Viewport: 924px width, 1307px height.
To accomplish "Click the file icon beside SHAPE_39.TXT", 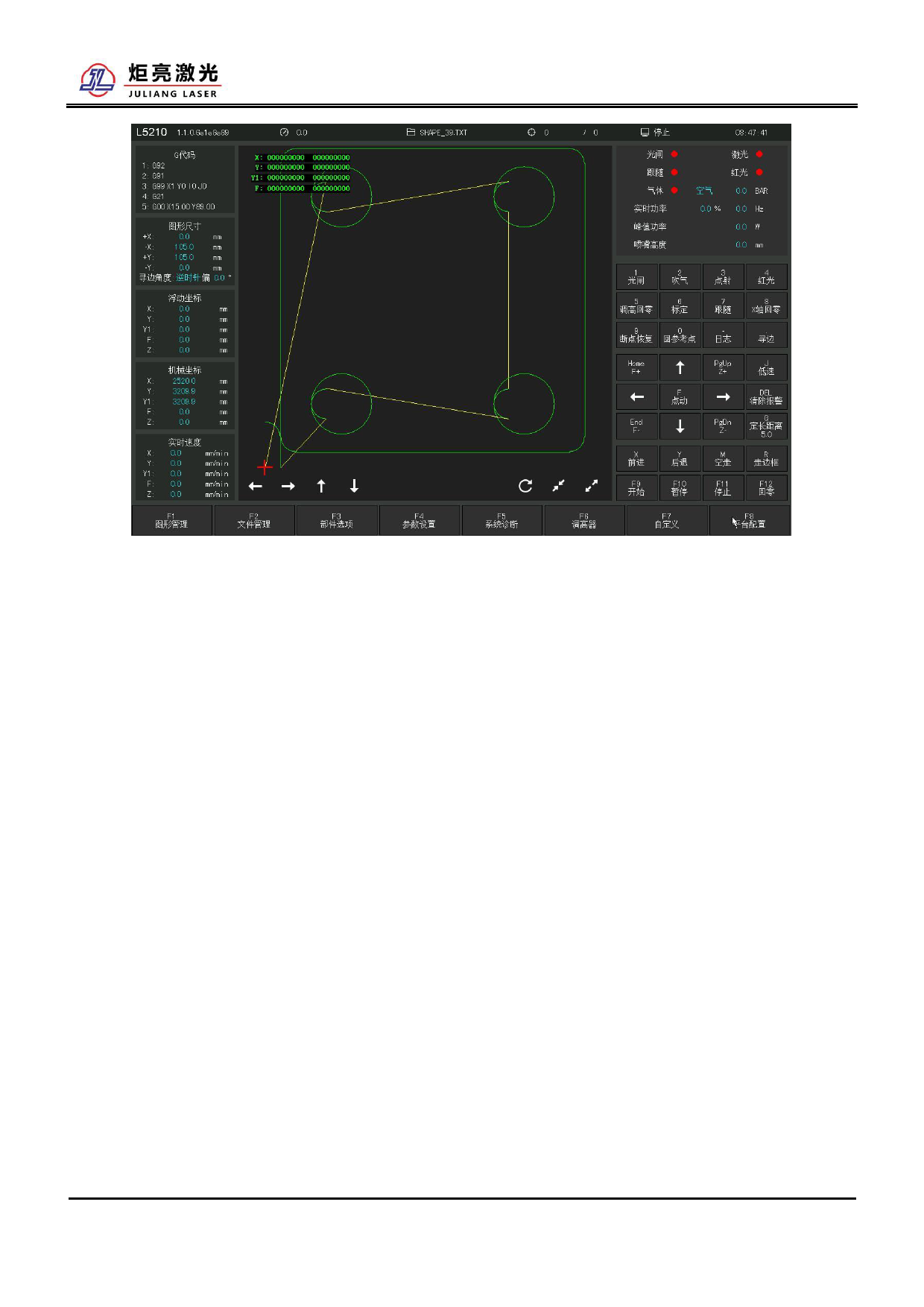I will coord(411,132).
